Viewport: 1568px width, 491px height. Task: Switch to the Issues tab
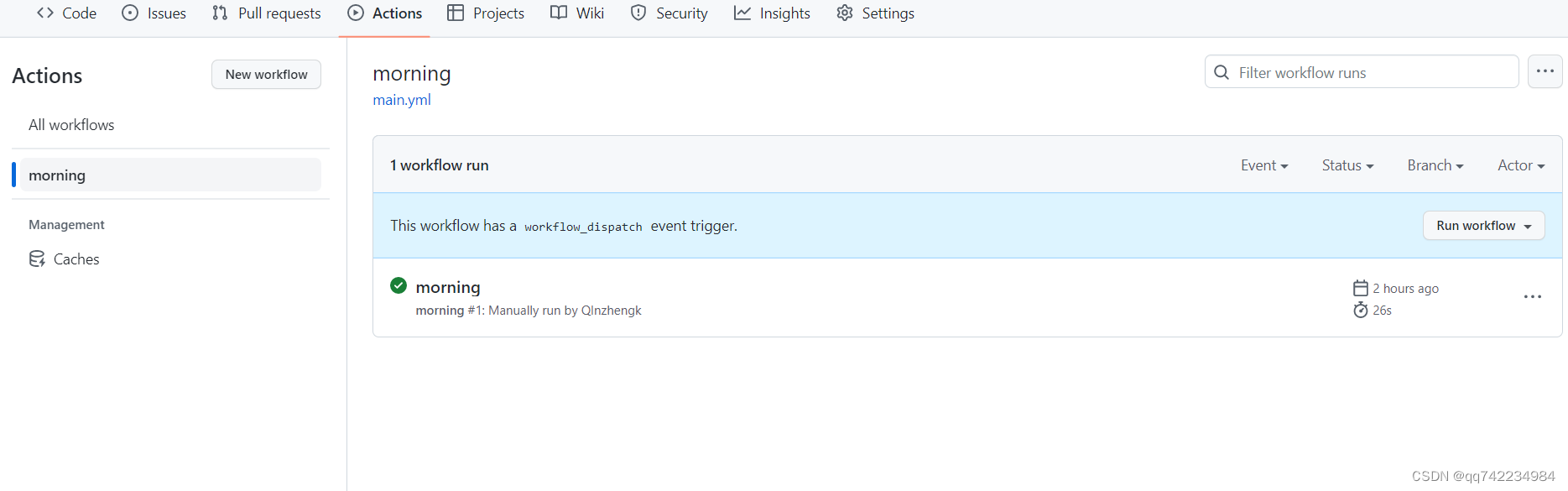coord(154,13)
